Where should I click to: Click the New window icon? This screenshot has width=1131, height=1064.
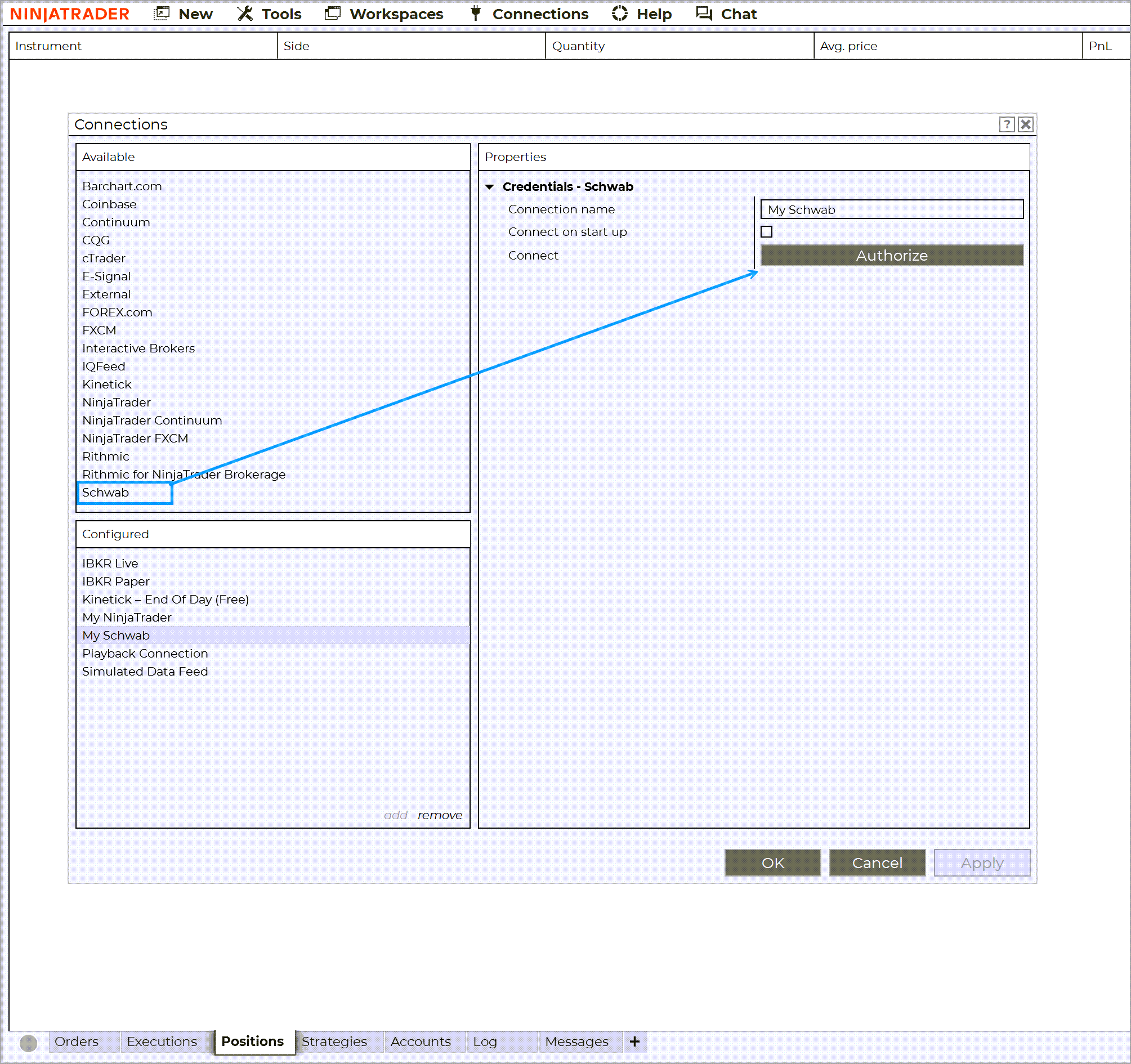click(x=162, y=14)
